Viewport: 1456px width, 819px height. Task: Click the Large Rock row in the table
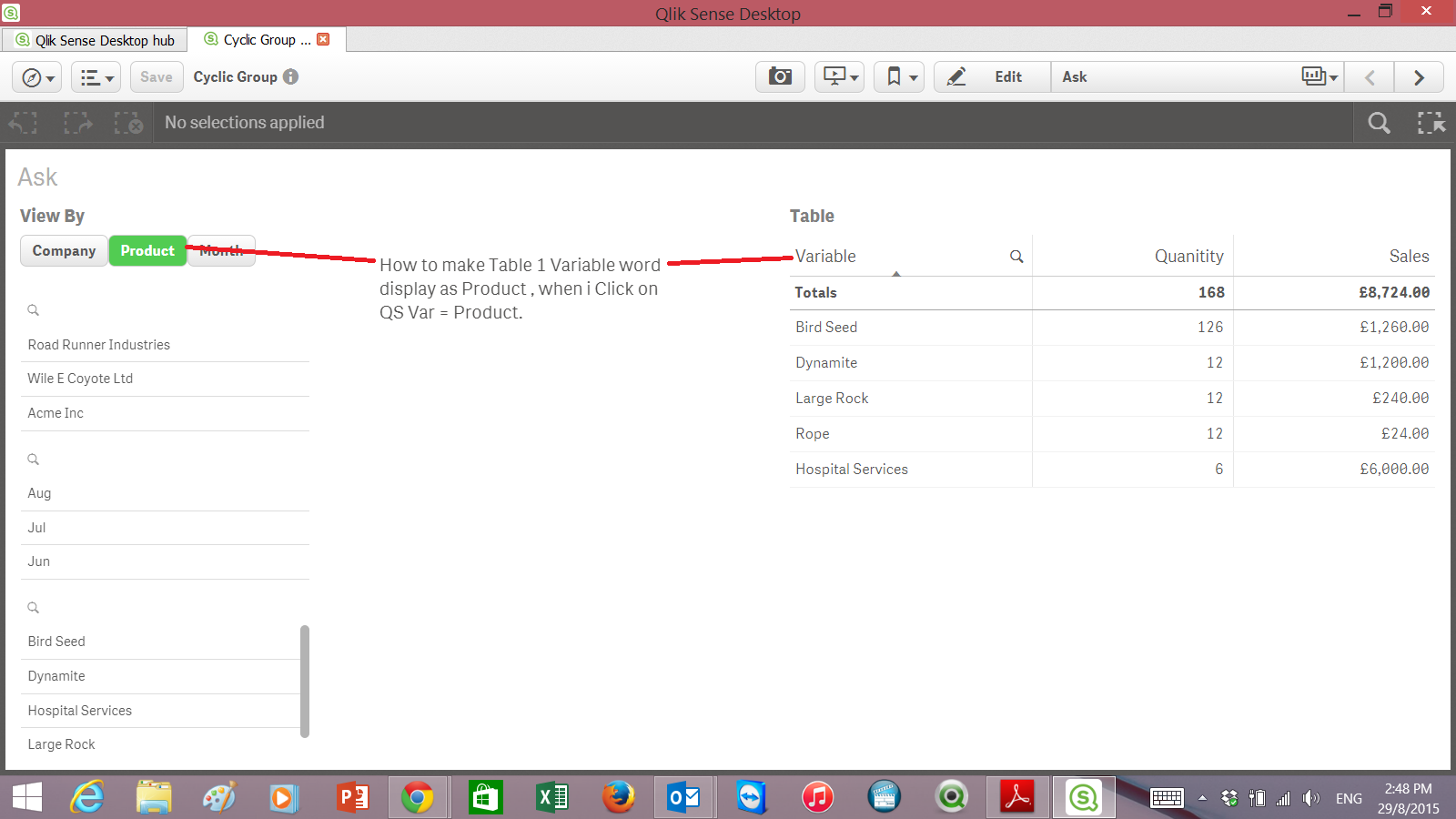pyautogui.click(x=1112, y=399)
